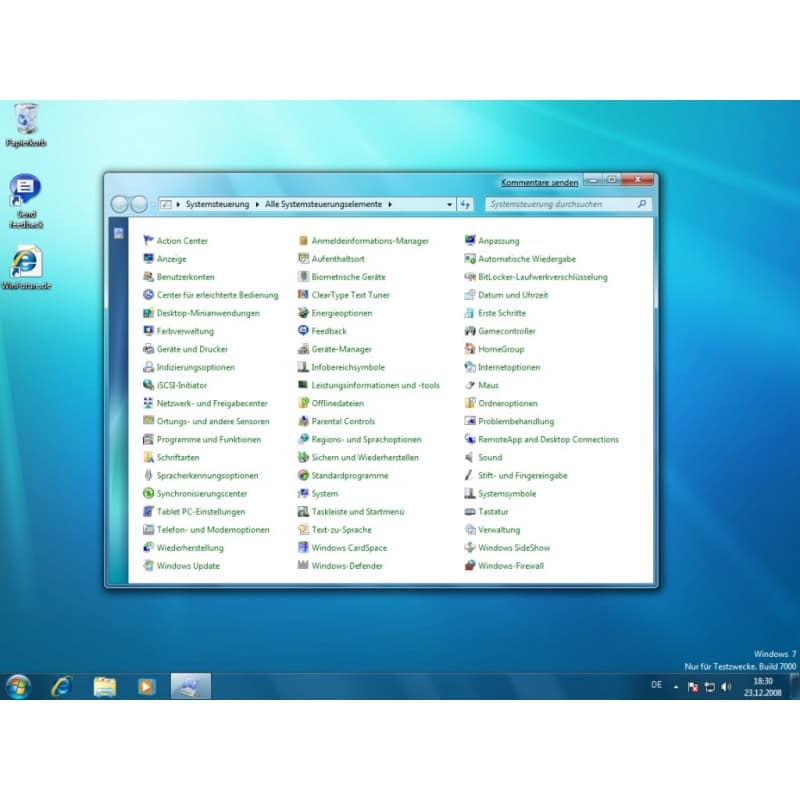Click the Kommentare senden link
The image size is (800, 800).
[539, 182]
